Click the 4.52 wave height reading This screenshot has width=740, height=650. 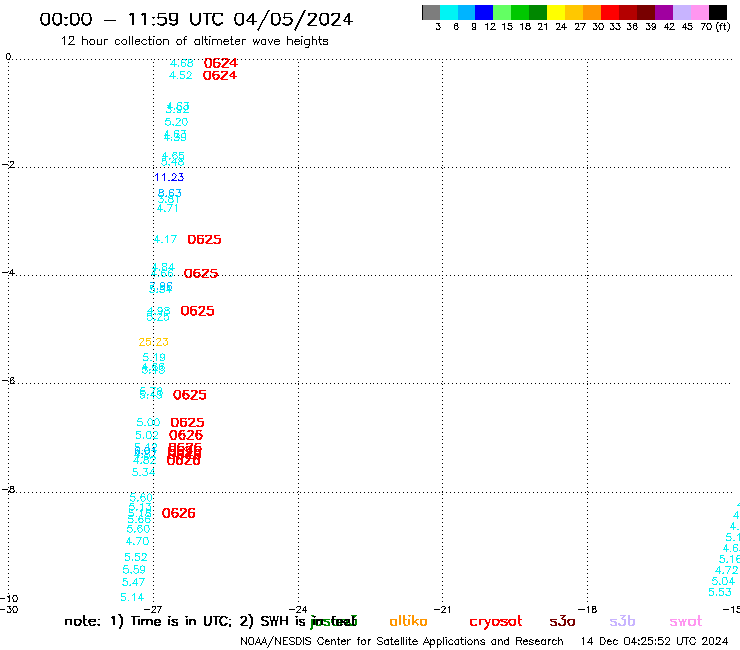(x=181, y=76)
